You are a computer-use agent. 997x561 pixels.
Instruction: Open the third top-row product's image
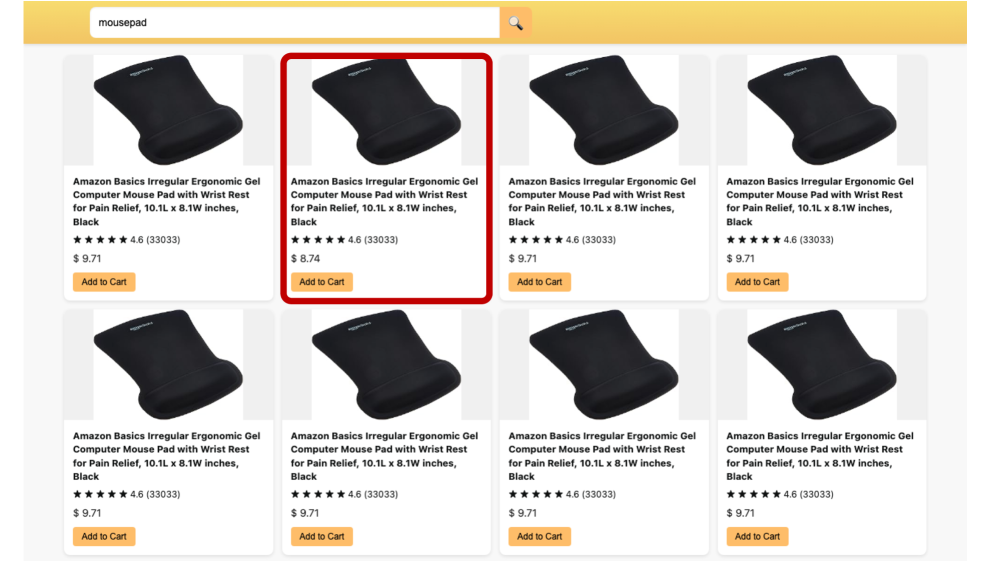[x=604, y=110]
